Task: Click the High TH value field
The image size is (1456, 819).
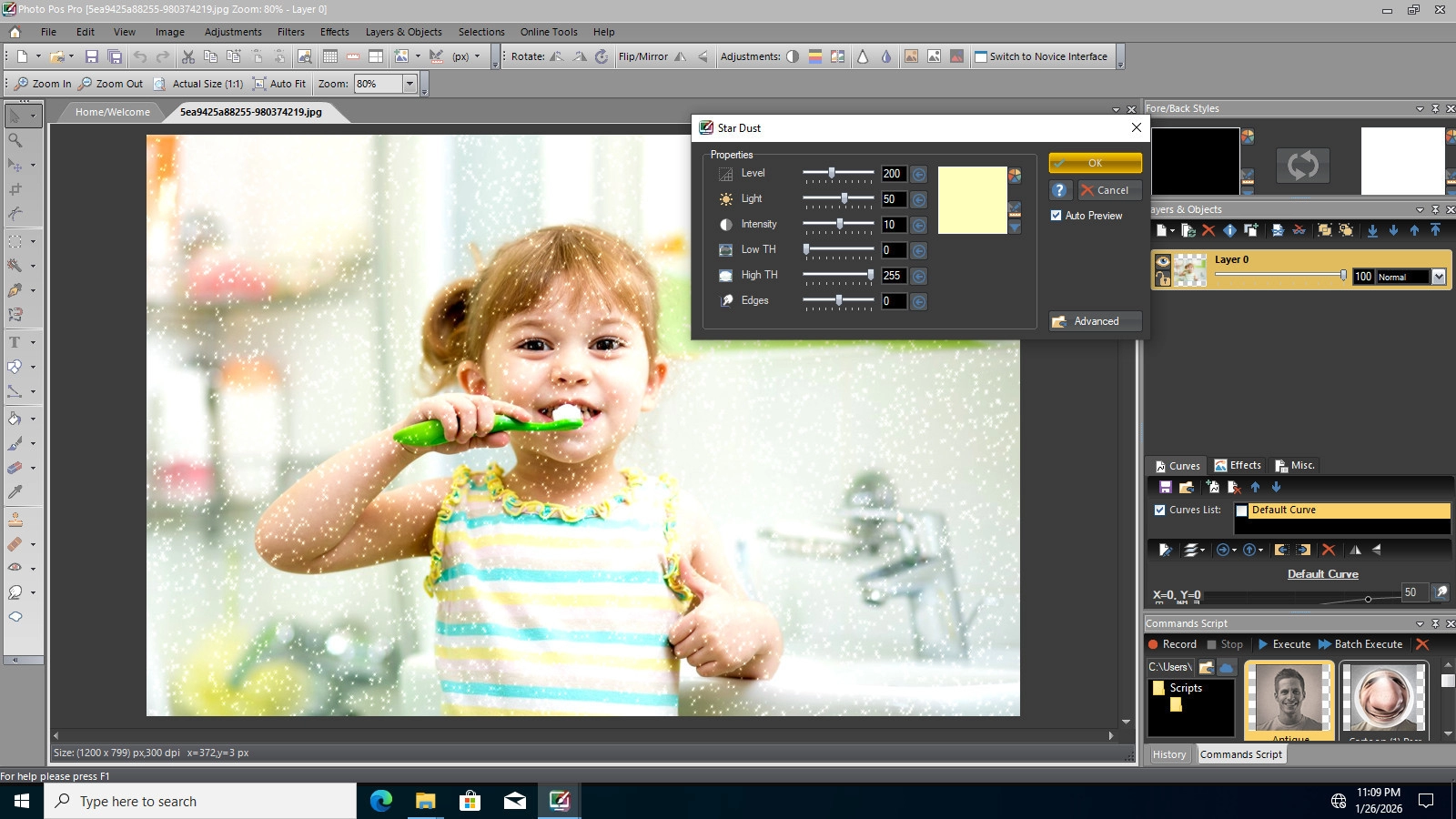Action: pos(893,276)
